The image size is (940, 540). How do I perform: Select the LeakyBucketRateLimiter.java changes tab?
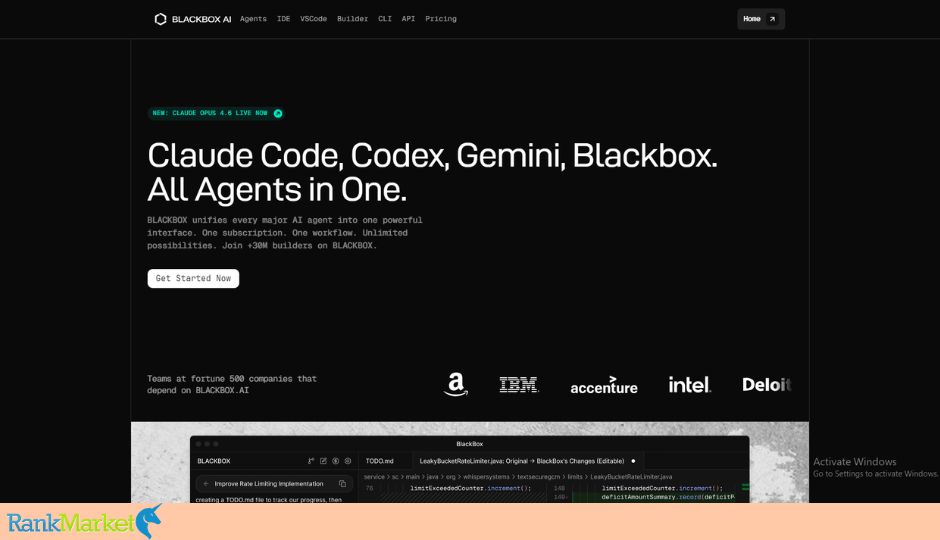[527, 461]
